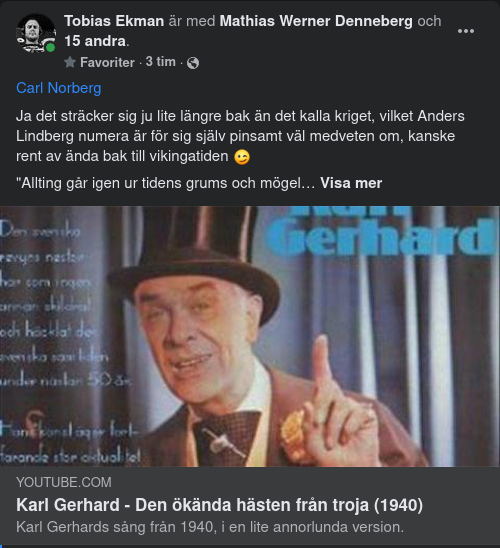Screen dimensions: 500x548
Task: Open the three-dots post options menu
Action: pyautogui.click(x=466, y=31)
